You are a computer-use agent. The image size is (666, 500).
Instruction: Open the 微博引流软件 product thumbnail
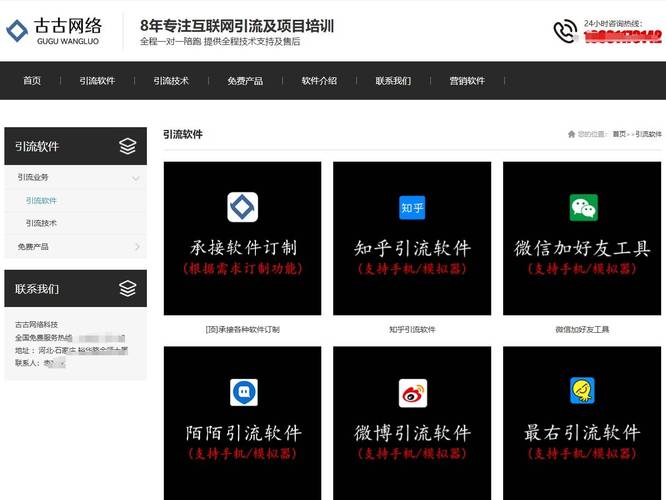(412, 423)
